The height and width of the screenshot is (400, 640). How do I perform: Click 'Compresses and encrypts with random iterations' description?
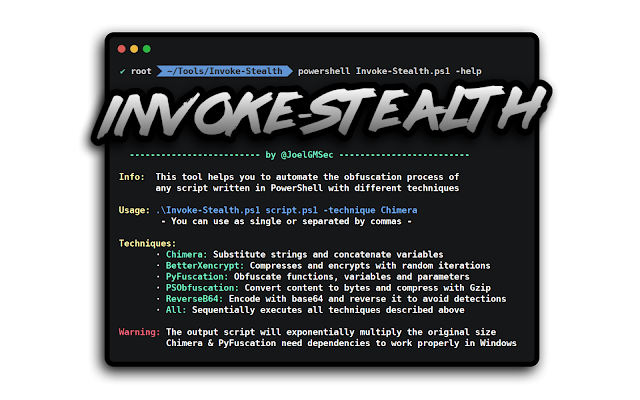(370, 265)
